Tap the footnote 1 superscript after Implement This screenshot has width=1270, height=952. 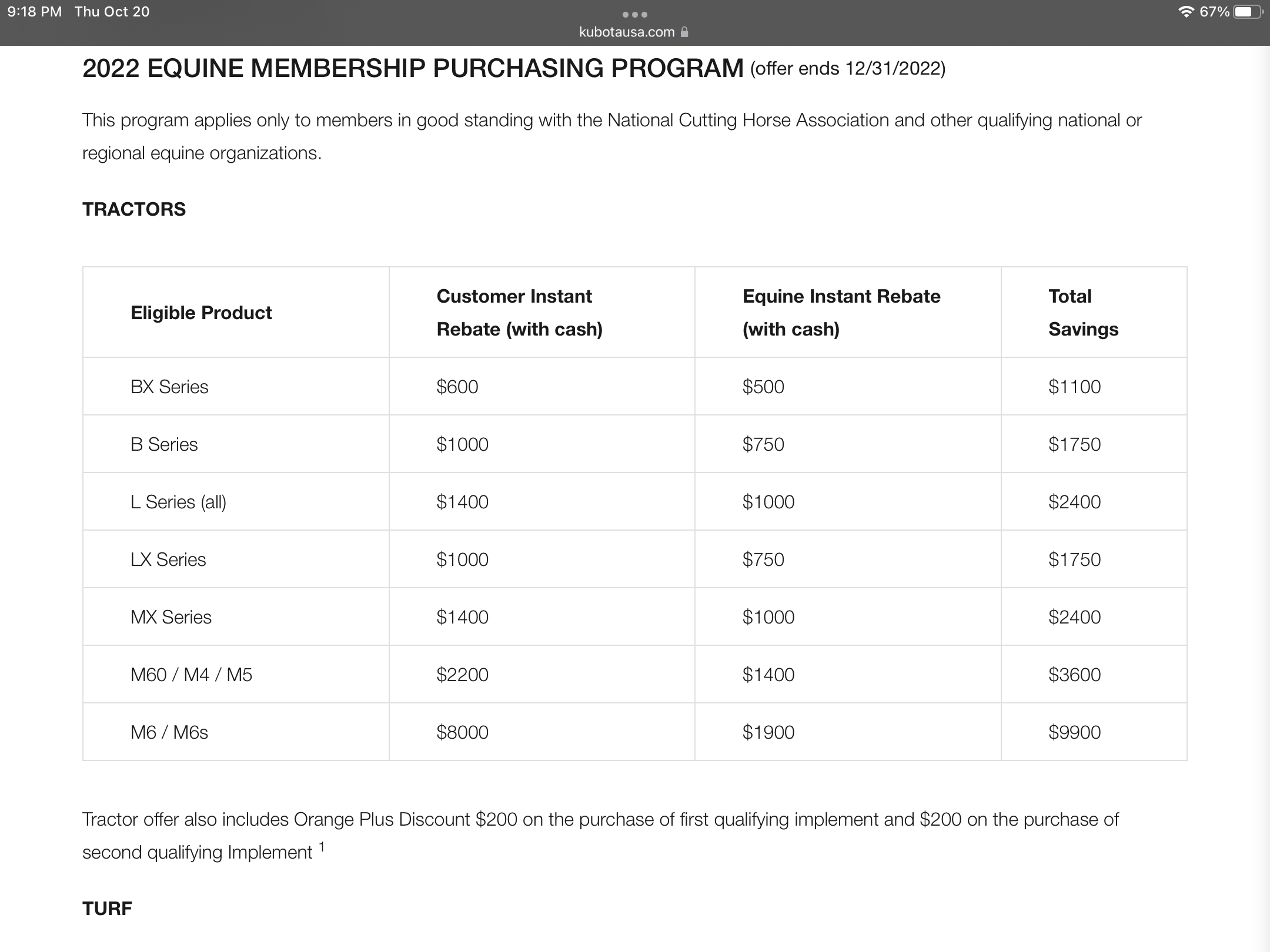(322, 846)
